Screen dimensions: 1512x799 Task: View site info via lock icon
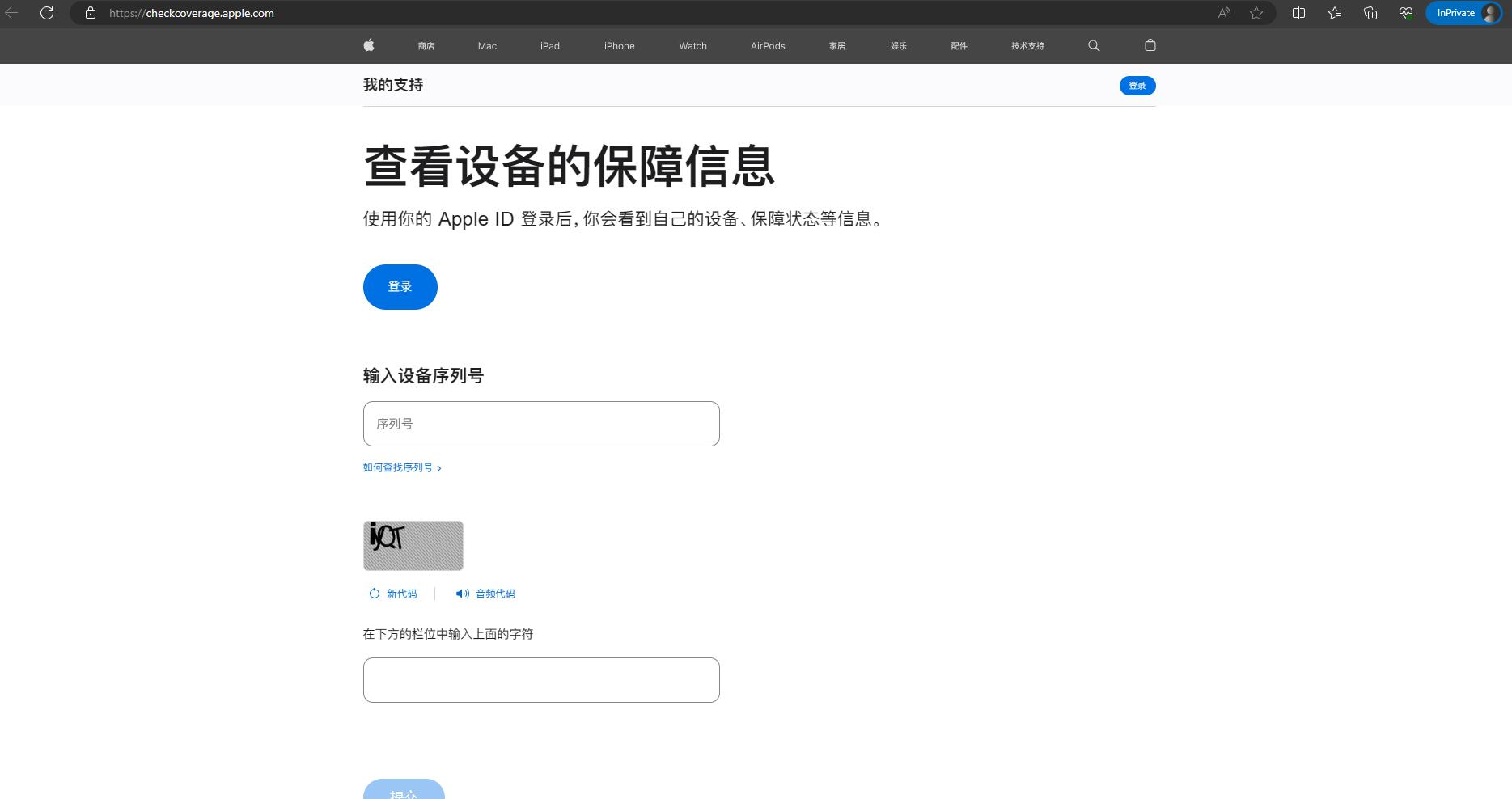pyautogui.click(x=91, y=13)
